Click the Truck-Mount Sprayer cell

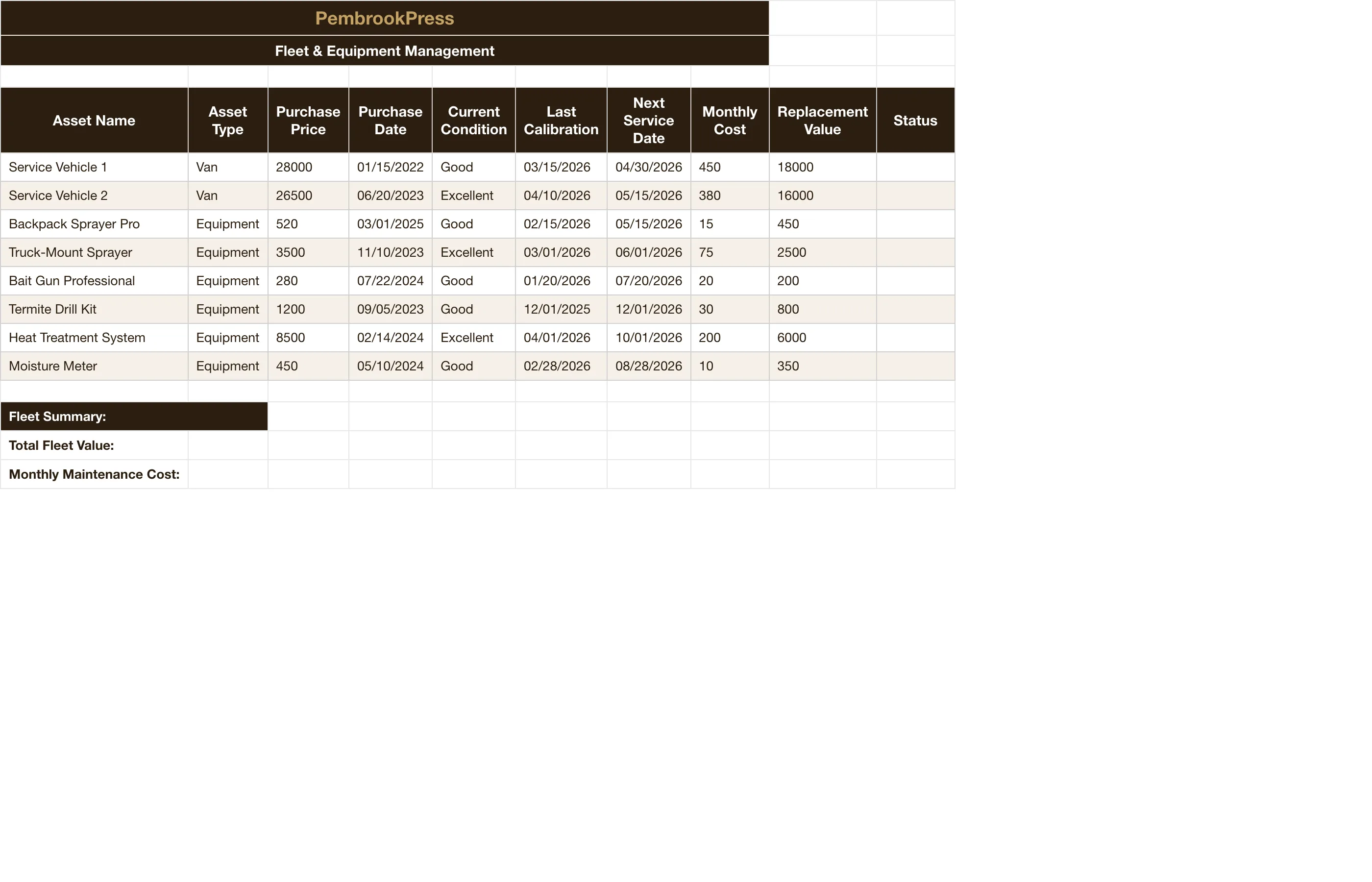coord(94,252)
